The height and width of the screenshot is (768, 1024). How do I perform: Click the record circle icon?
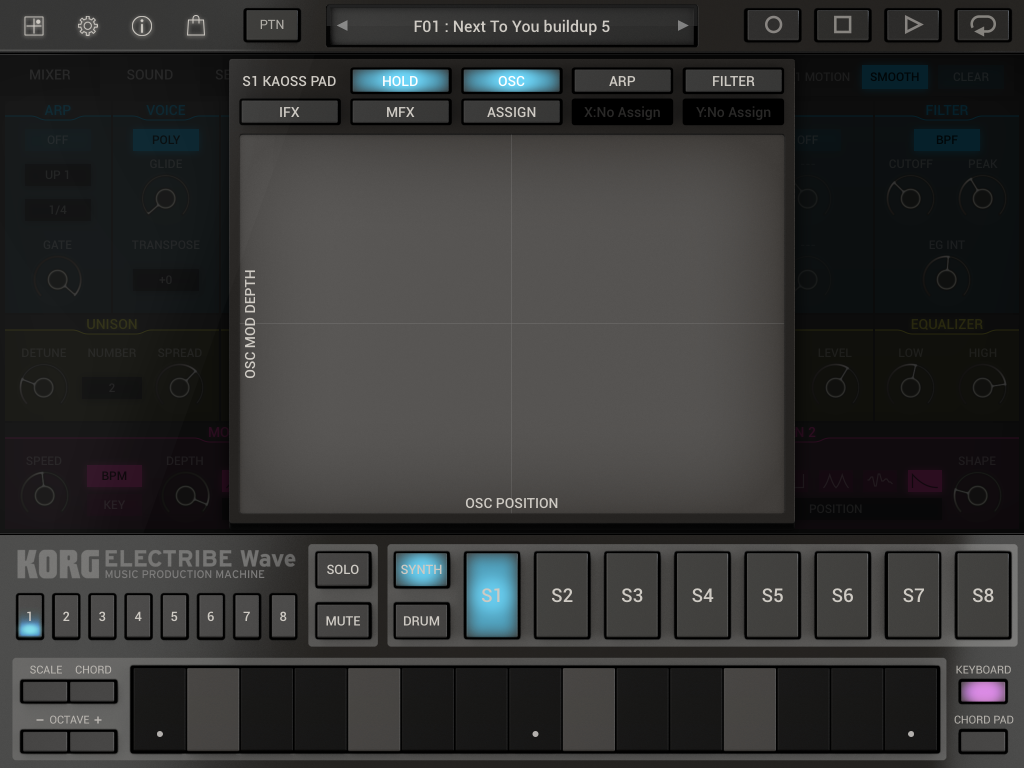tap(772, 25)
